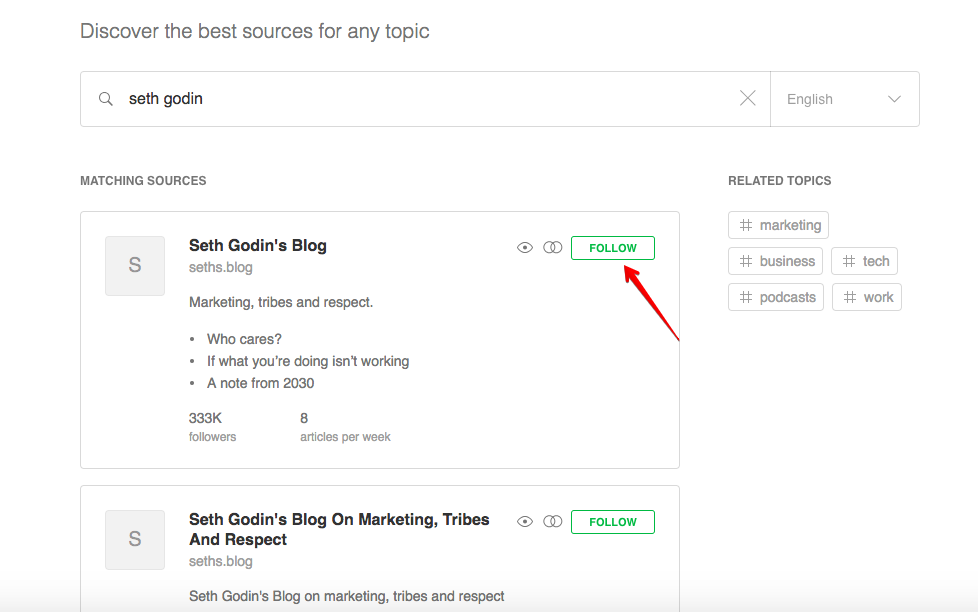Follow 'Seth Godin's Blog On Marketing, Tribes And Respect'
The image size is (978, 612).
[612, 522]
